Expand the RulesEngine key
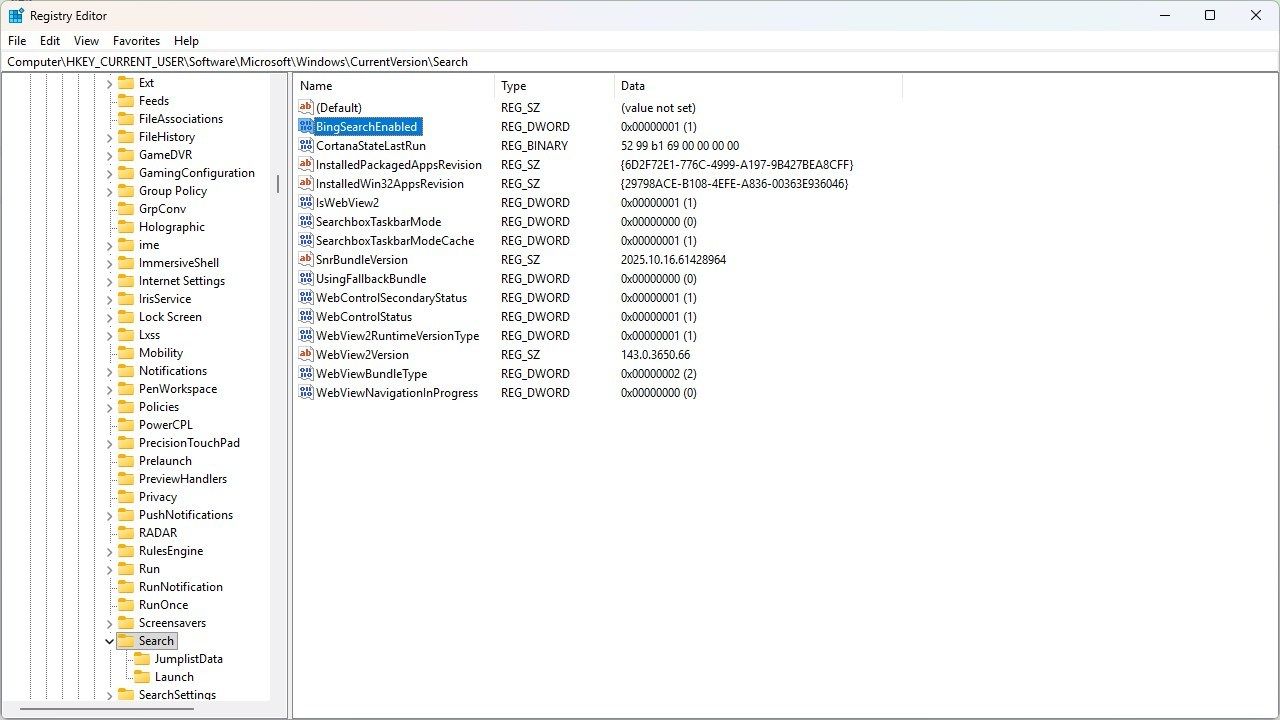The width and height of the screenshot is (1280, 720). coord(109,551)
